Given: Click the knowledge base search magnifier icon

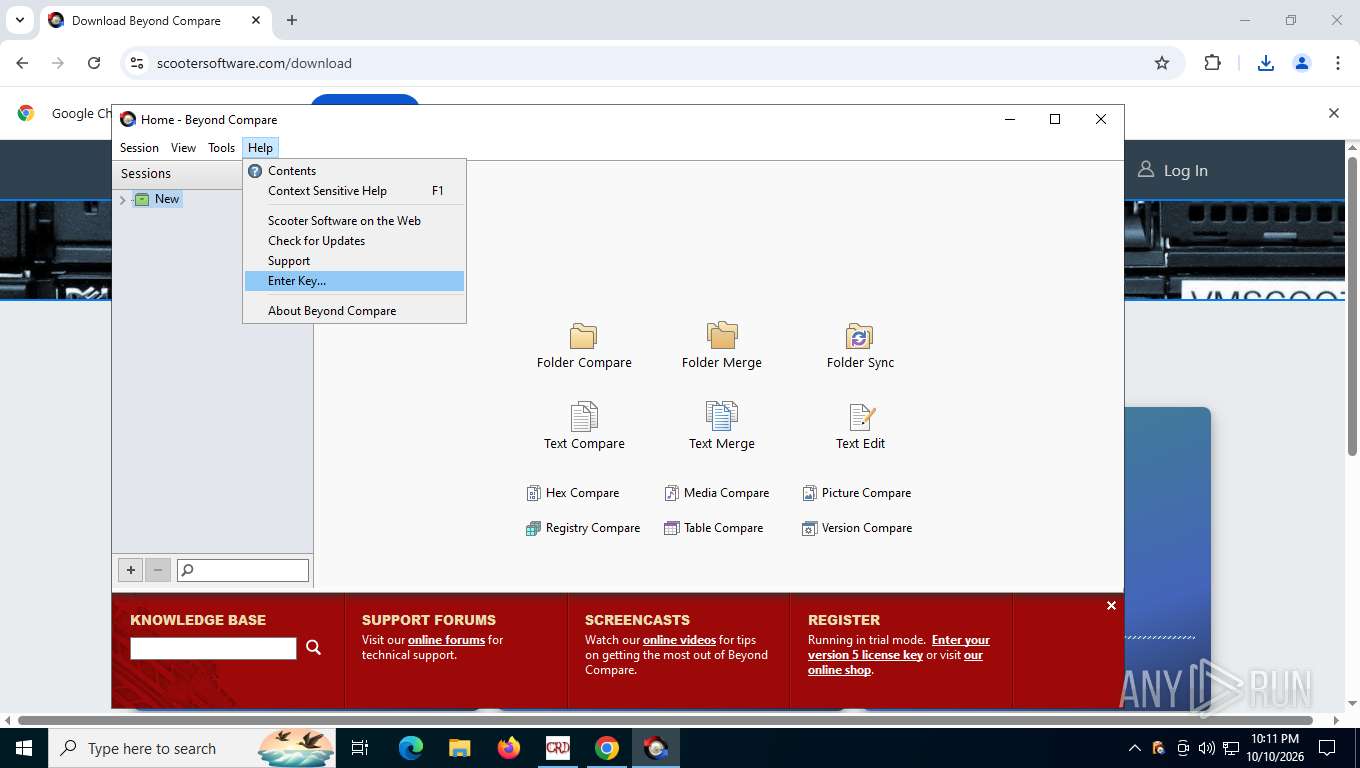Looking at the screenshot, I should tap(313, 648).
